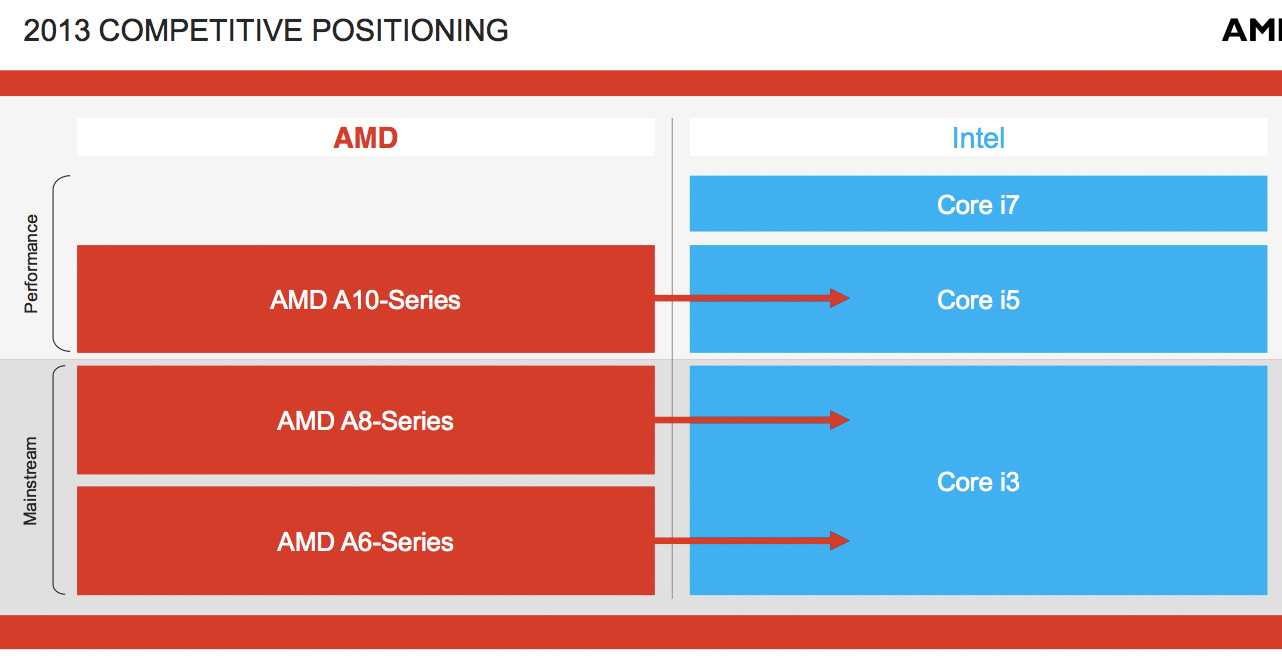Select the slide title 2013 Competitive Positioning
1282x663 pixels.
[266, 31]
